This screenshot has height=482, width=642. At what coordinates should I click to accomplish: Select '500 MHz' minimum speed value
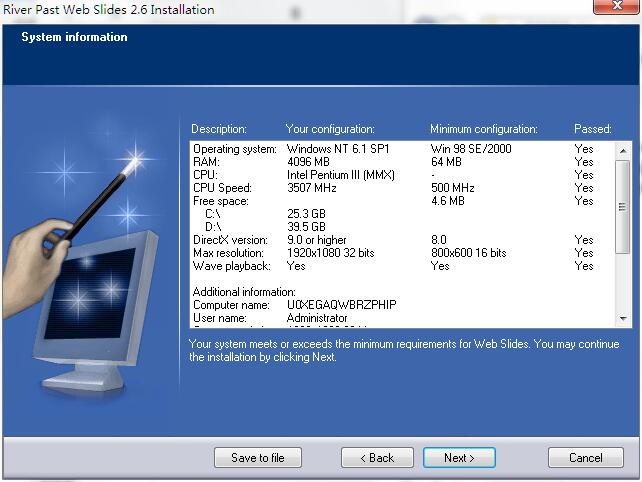pos(452,188)
